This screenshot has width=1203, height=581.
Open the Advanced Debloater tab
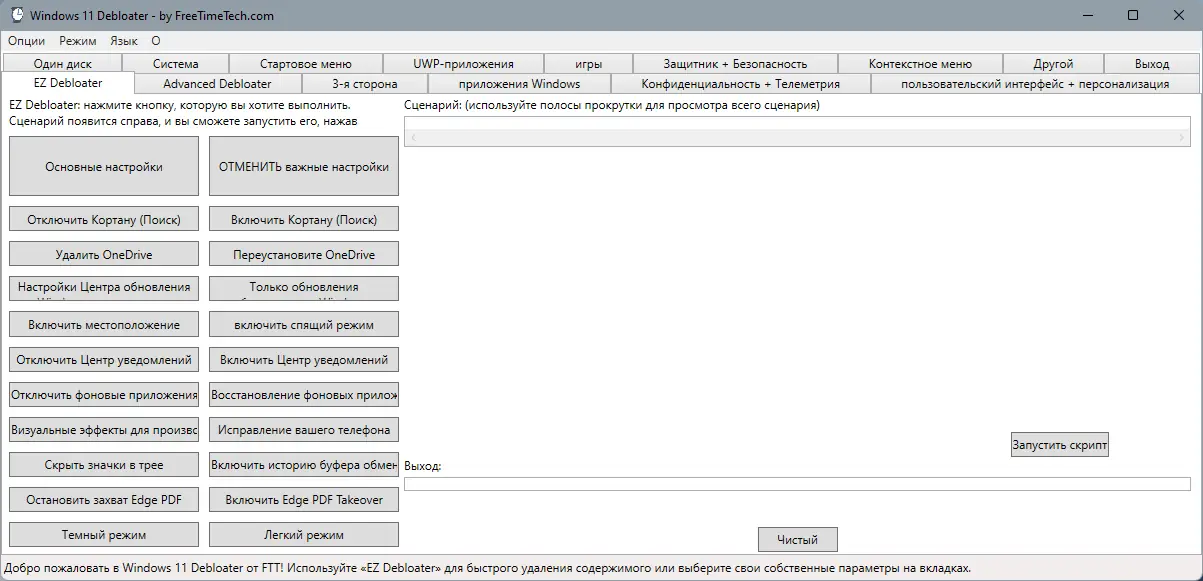click(217, 83)
